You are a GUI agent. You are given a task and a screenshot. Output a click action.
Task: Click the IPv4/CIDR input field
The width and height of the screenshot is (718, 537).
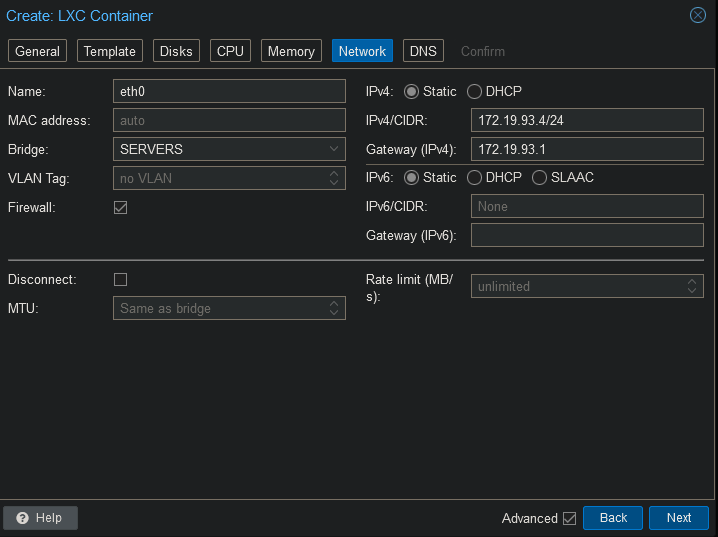(587, 120)
